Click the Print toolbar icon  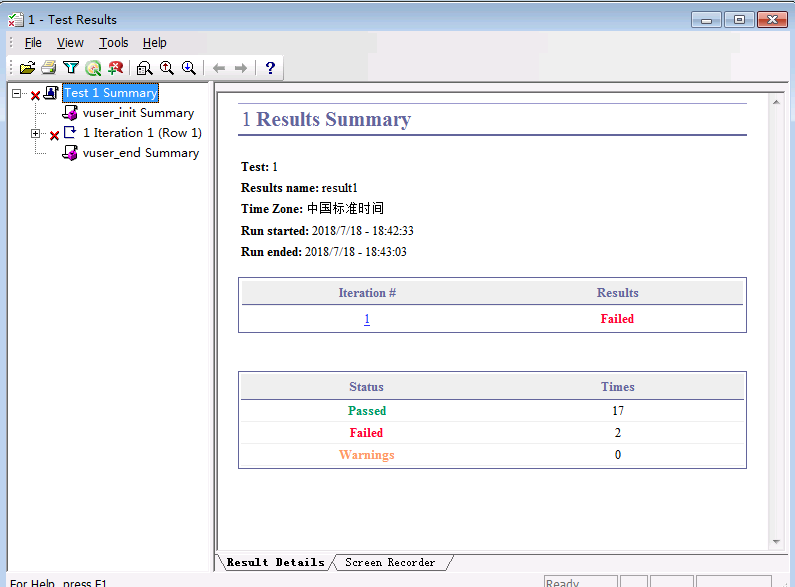click(48, 68)
